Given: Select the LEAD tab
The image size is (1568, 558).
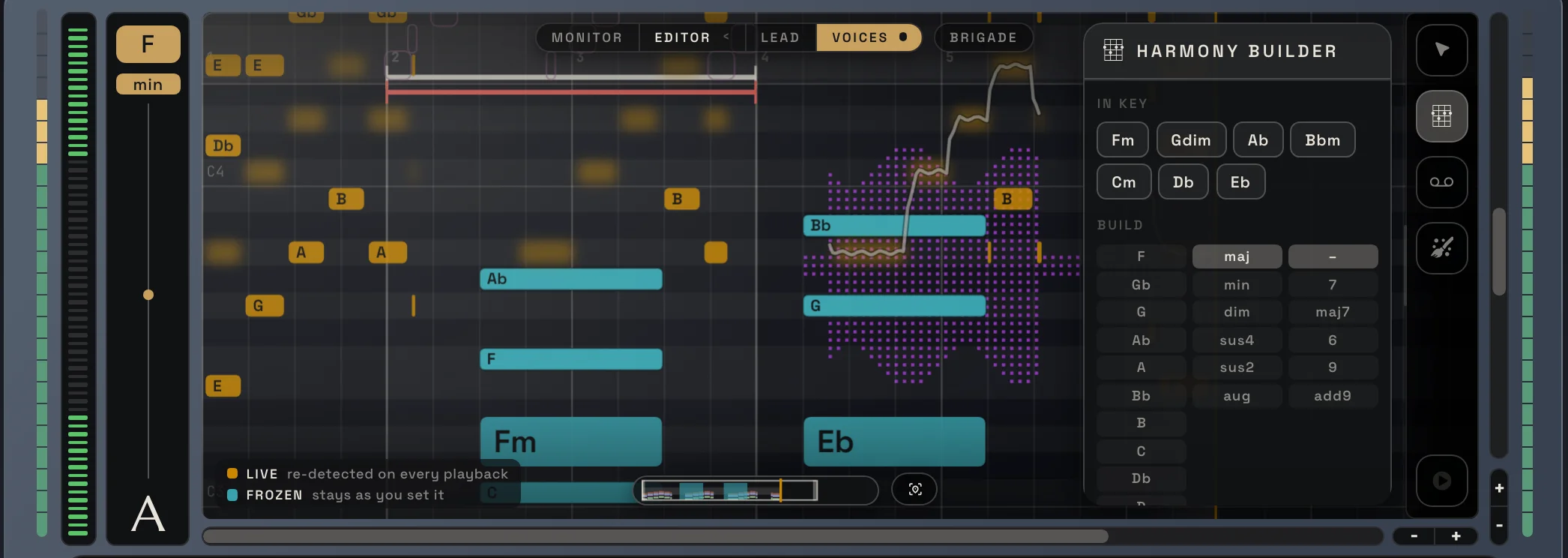Looking at the screenshot, I should (x=780, y=37).
